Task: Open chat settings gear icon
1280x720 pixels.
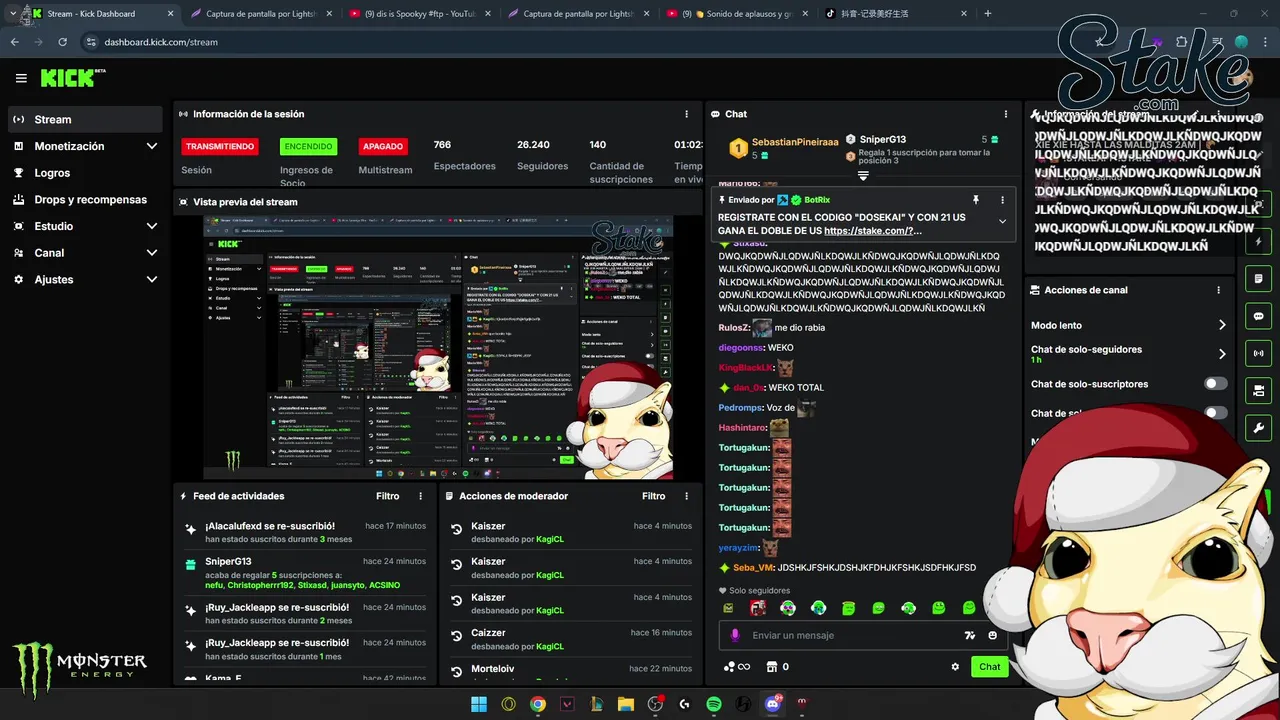Action: 955,667
